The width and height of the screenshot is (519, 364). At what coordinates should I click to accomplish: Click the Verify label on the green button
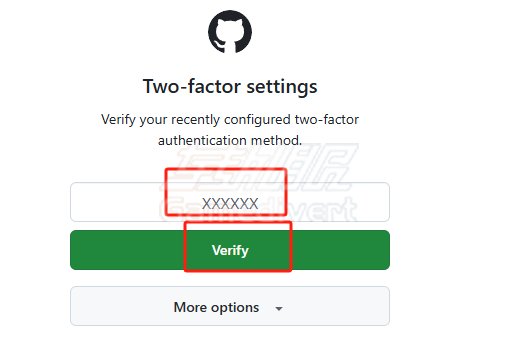click(230, 250)
